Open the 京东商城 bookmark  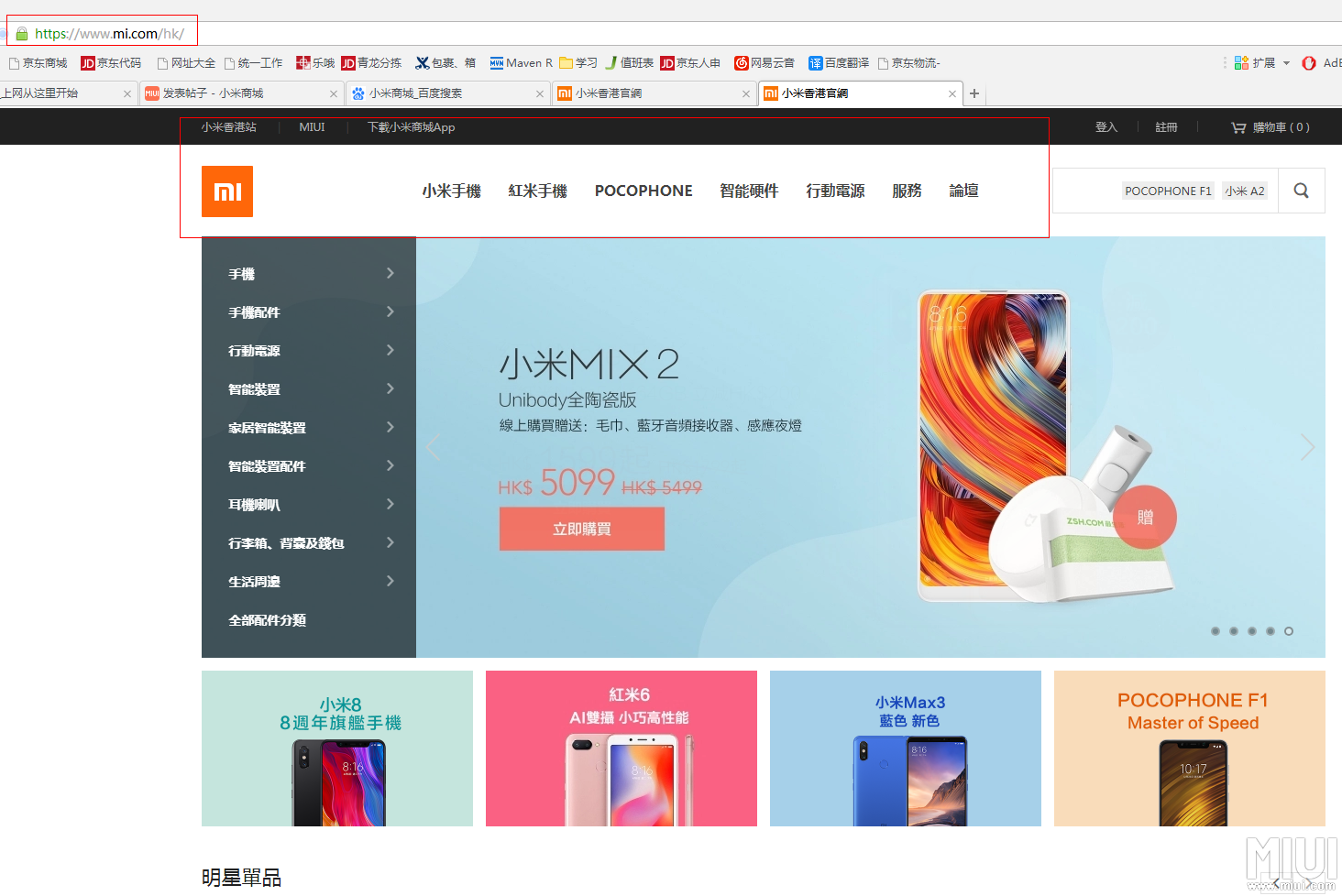[x=38, y=63]
